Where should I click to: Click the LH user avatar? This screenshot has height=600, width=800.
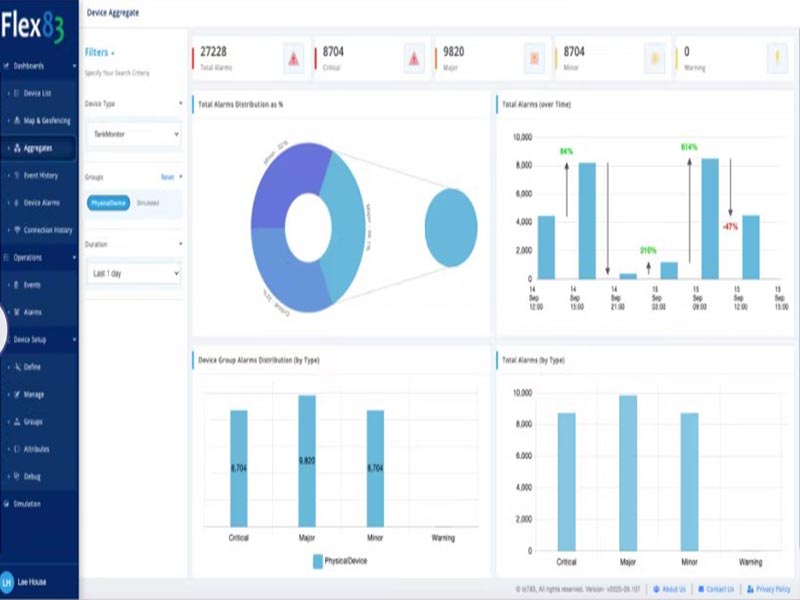tap(8, 582)
